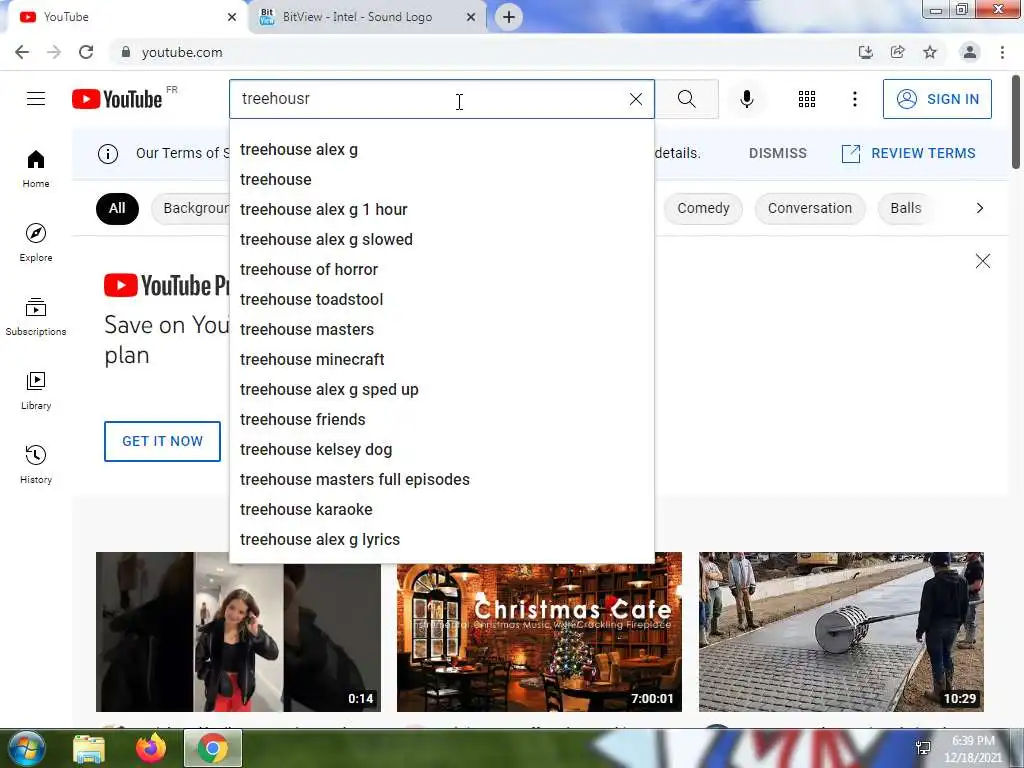
Task: Select treehouse masters full episodes suggestion
Action: [x=441, y=480]
